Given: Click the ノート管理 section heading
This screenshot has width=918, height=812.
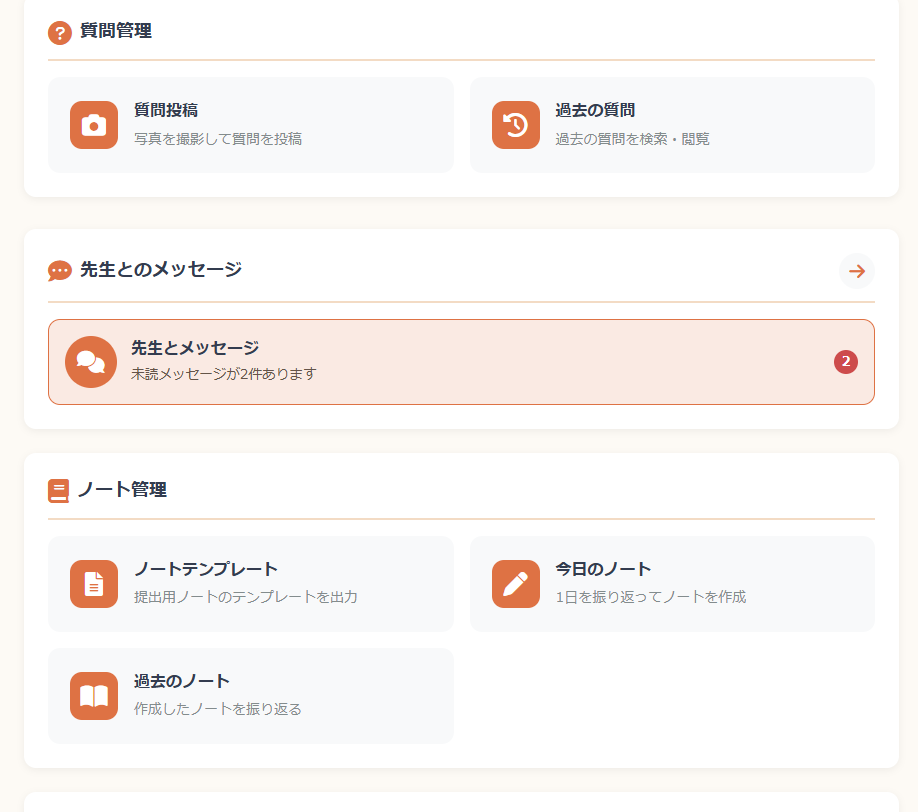Looking at the screenshot, I should (x=122, y=489).
